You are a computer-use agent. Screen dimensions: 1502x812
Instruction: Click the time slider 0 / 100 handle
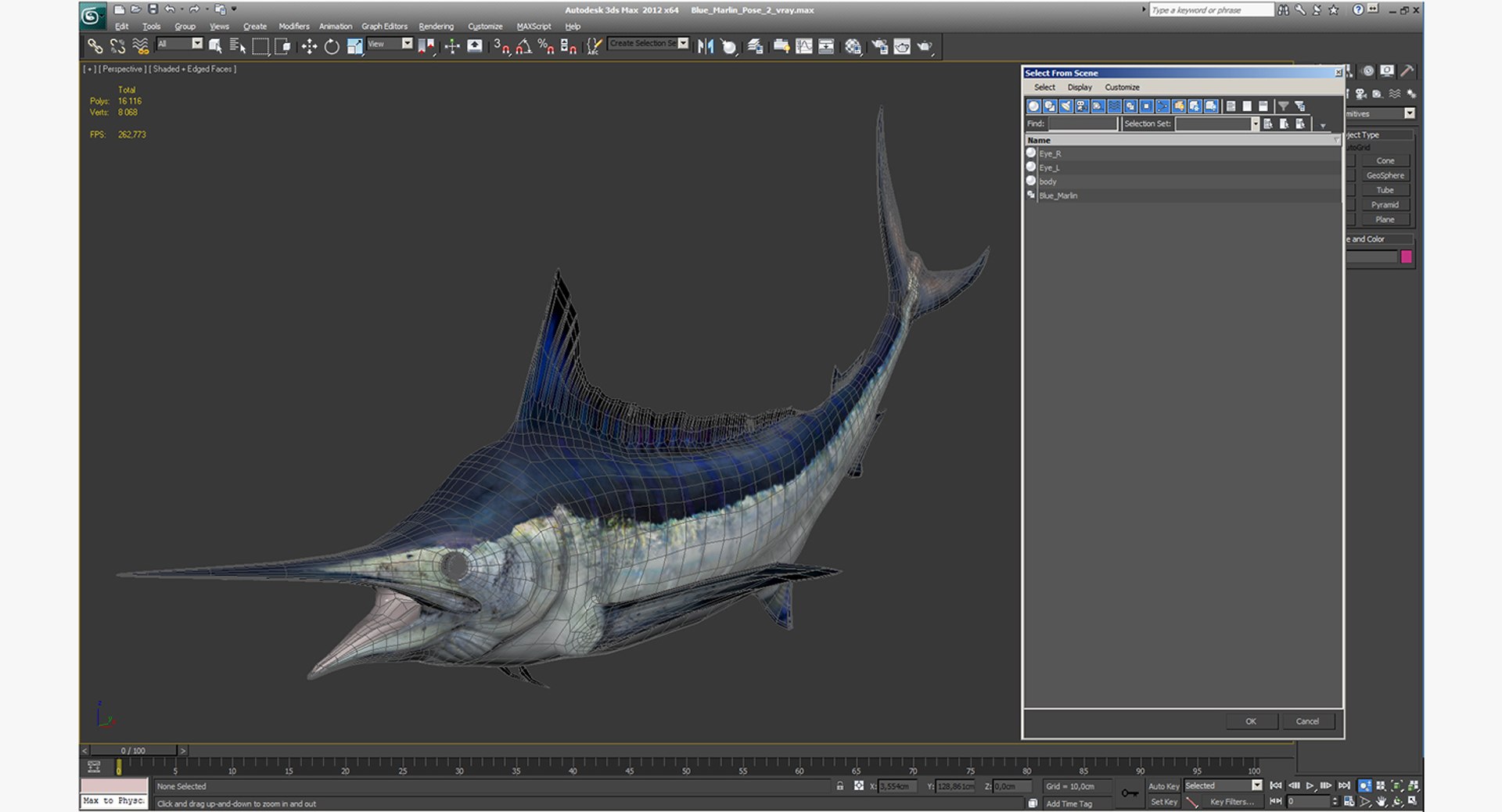(133, 750)
